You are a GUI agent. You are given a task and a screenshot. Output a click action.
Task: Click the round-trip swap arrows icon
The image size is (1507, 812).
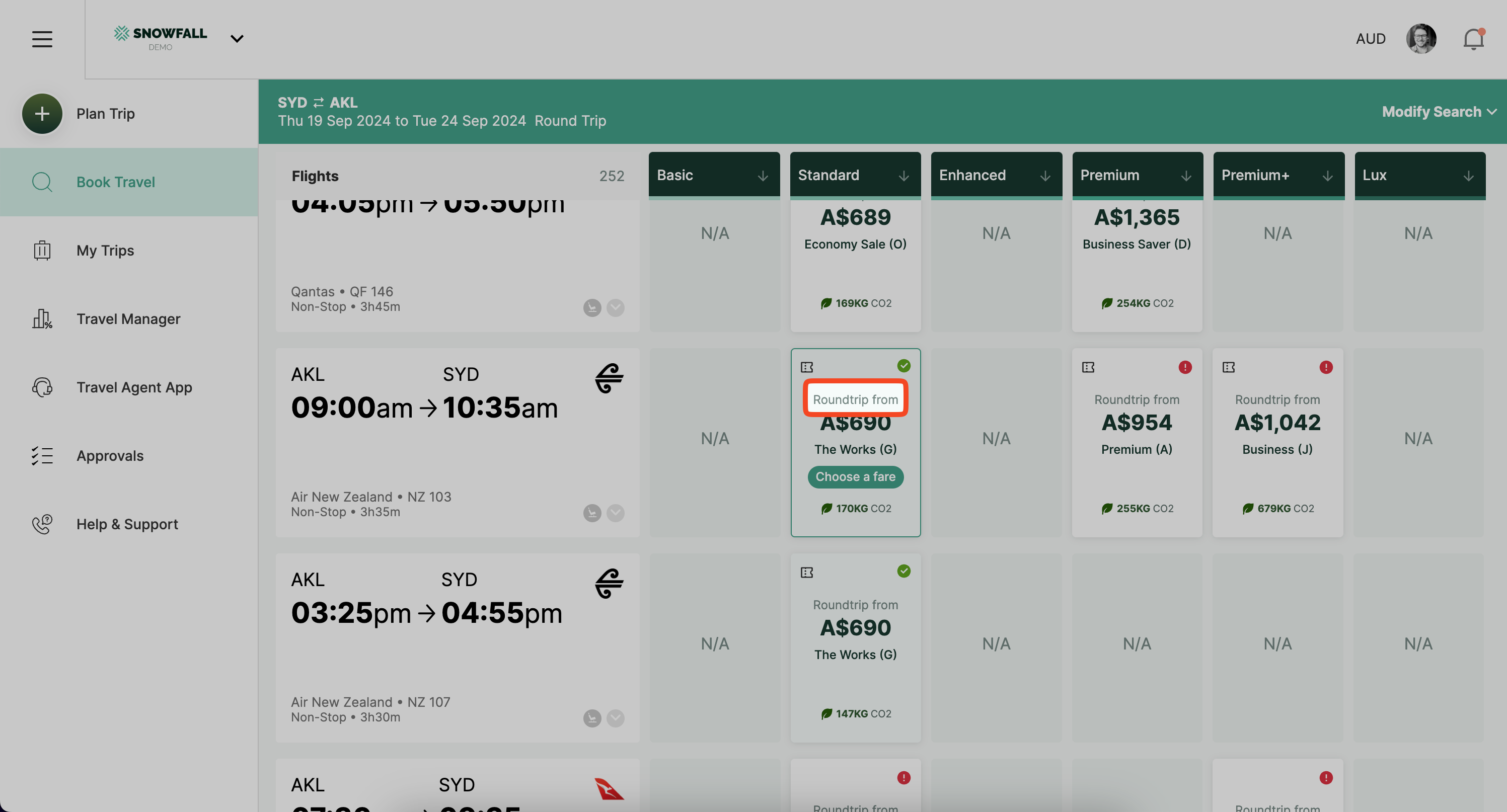pyautogui.click(x=318, y=102)
